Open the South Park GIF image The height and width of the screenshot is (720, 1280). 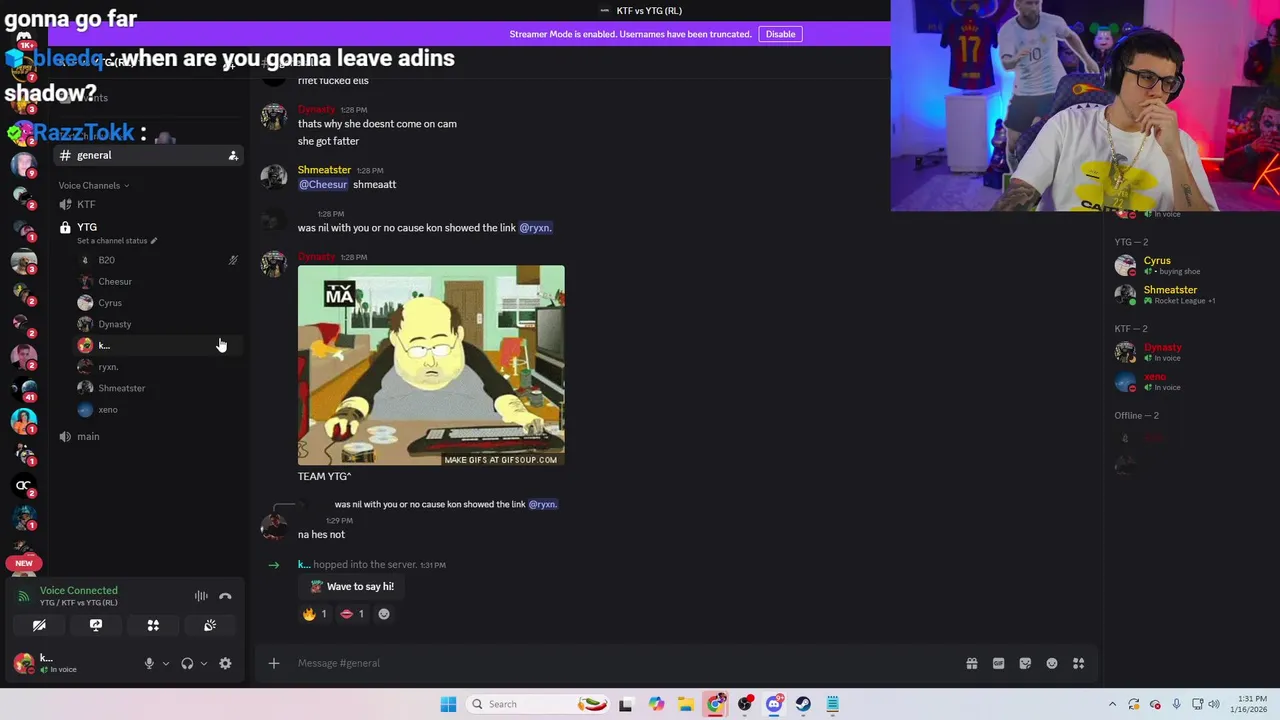(x=431, y=365)
